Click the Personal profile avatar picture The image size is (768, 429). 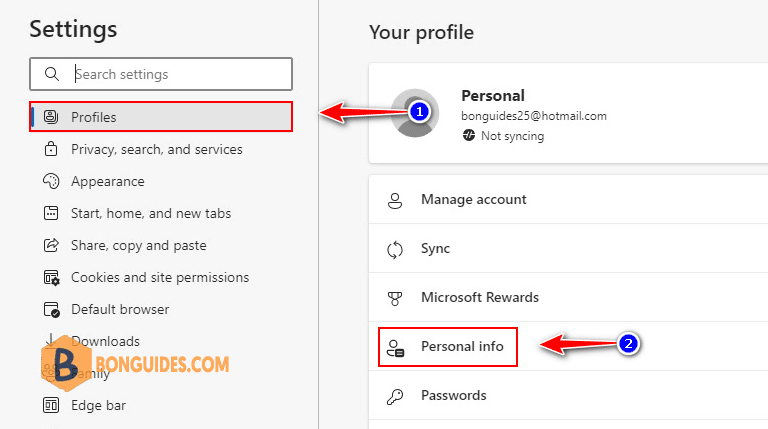413,113
